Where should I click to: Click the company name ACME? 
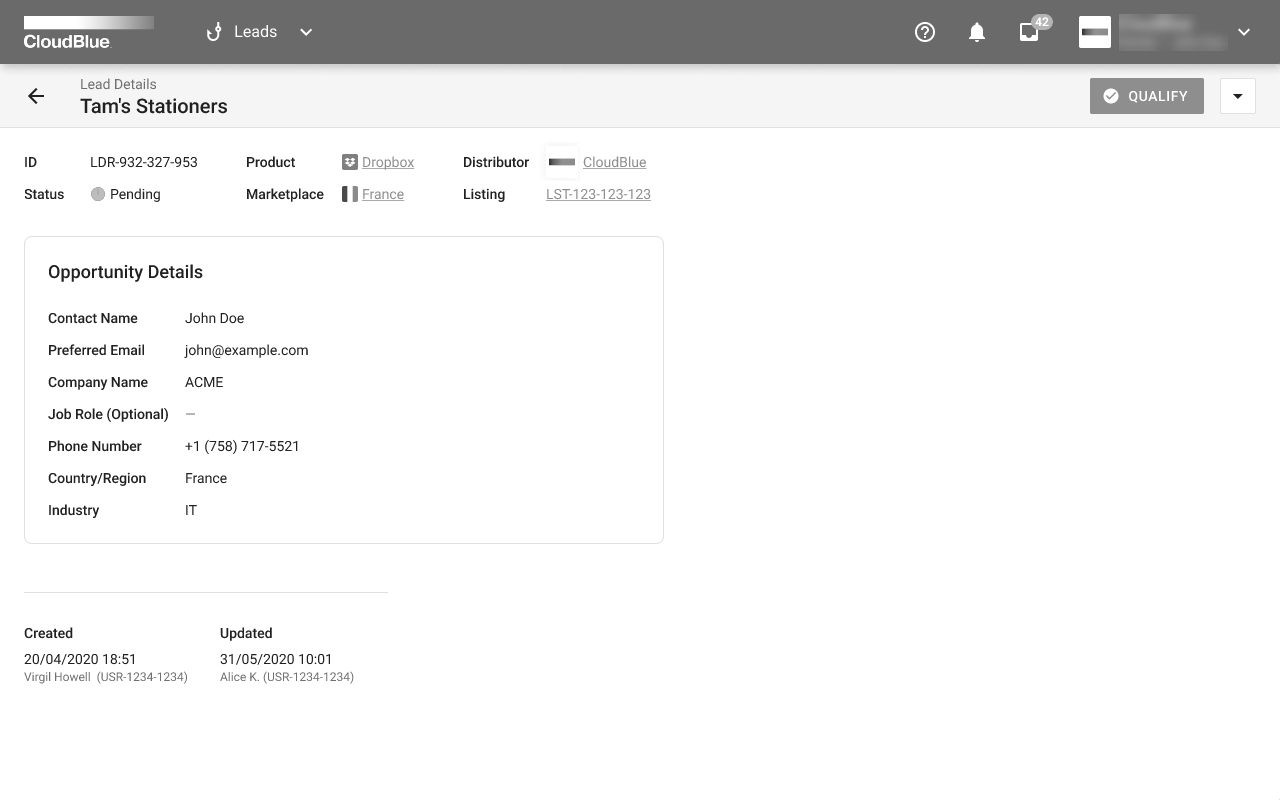[204, 382]
